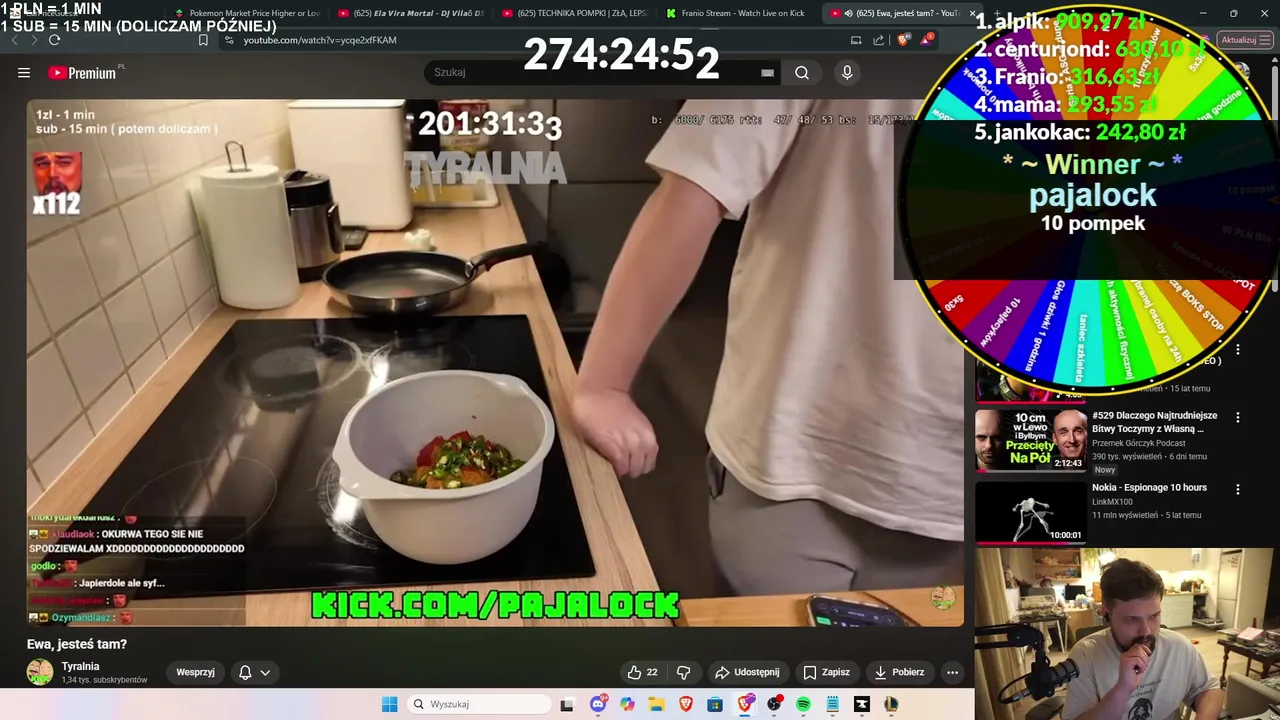Share this page via address bar icon

(x=878, y=40)
